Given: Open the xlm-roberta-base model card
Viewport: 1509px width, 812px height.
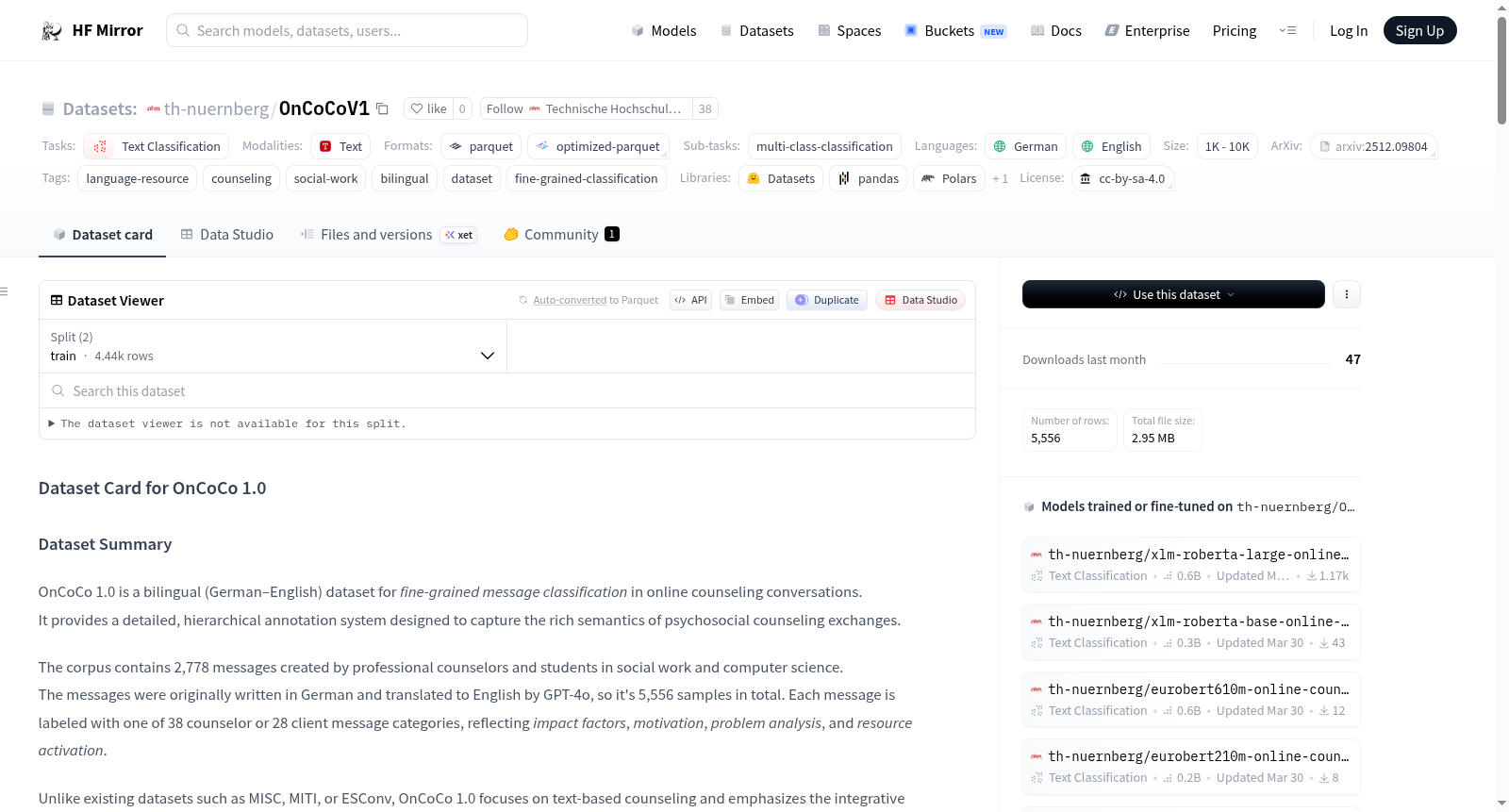Looking at the screenshot, I should point(1191,632).
